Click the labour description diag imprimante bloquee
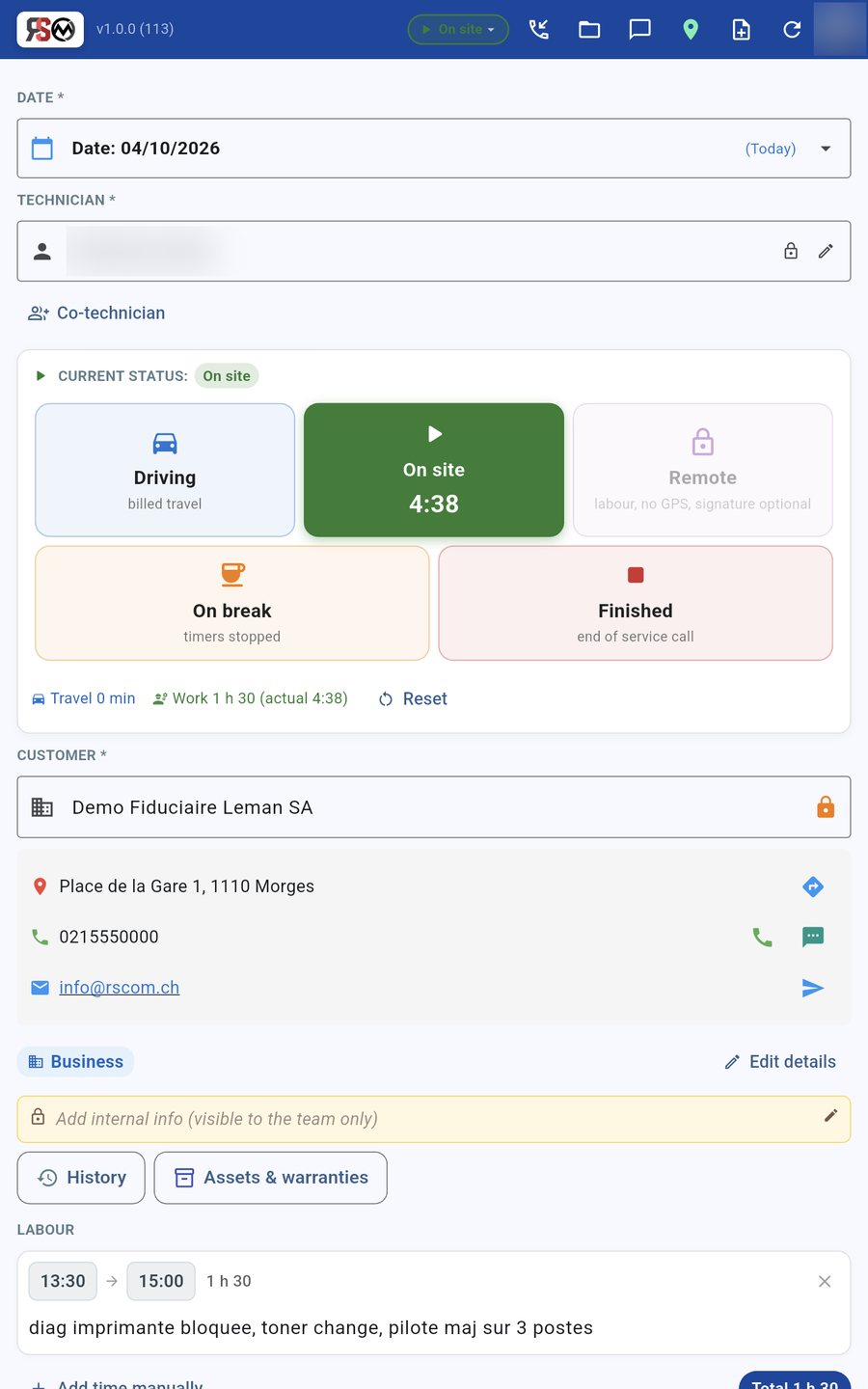Image resolution: width=868 pixels, height=1389 pixels. point(311,1328)
